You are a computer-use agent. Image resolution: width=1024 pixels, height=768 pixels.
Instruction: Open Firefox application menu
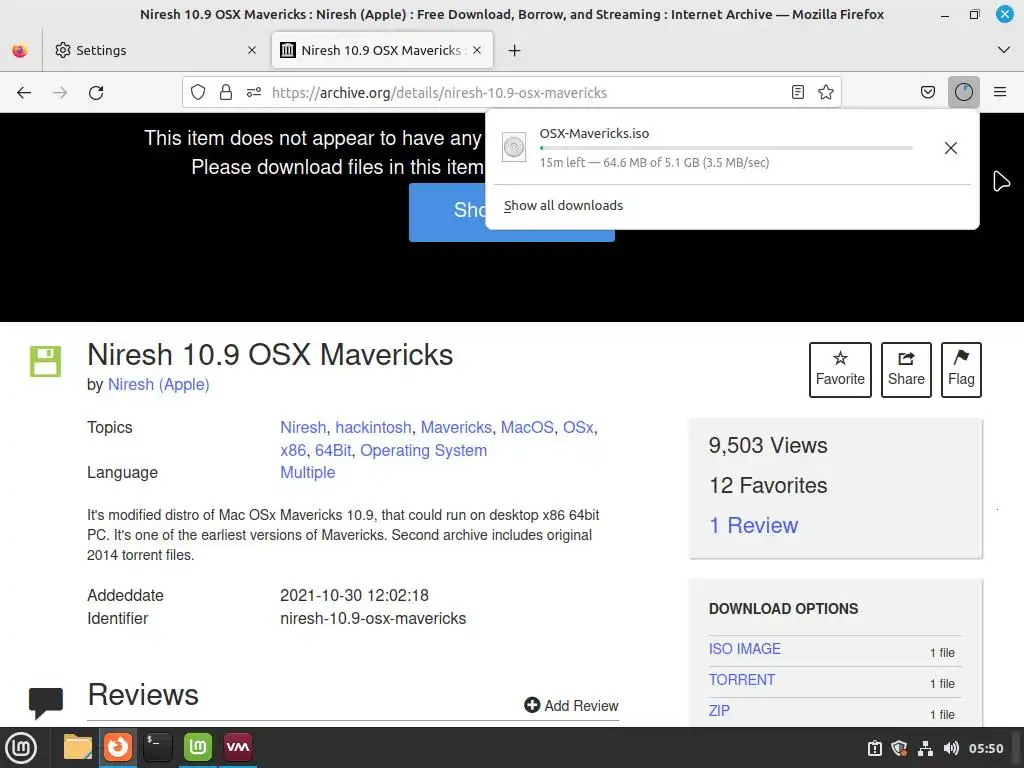pyautogui.click(x=1000, y=92)
